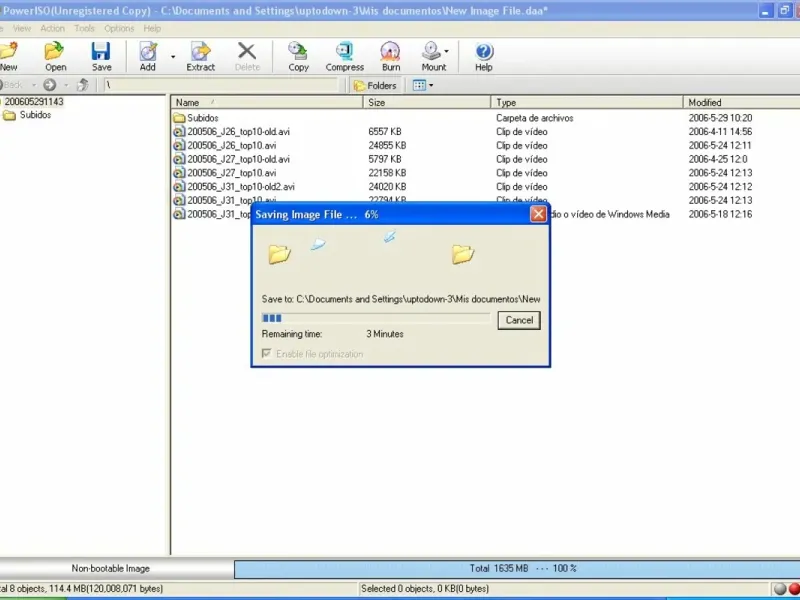800x600 pixels.
Task: Click the gray status indicator ball
Action: pyautogui.click(x=780, y=589)
